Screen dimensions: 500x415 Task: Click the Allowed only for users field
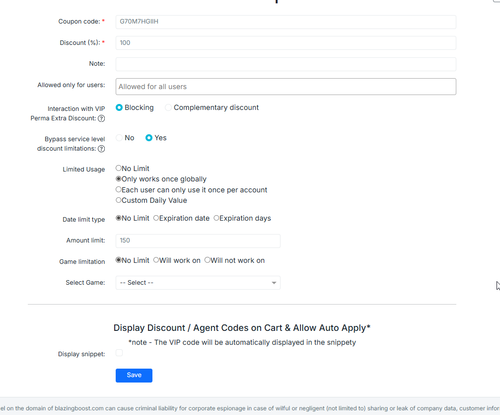[x=286, y=87]
